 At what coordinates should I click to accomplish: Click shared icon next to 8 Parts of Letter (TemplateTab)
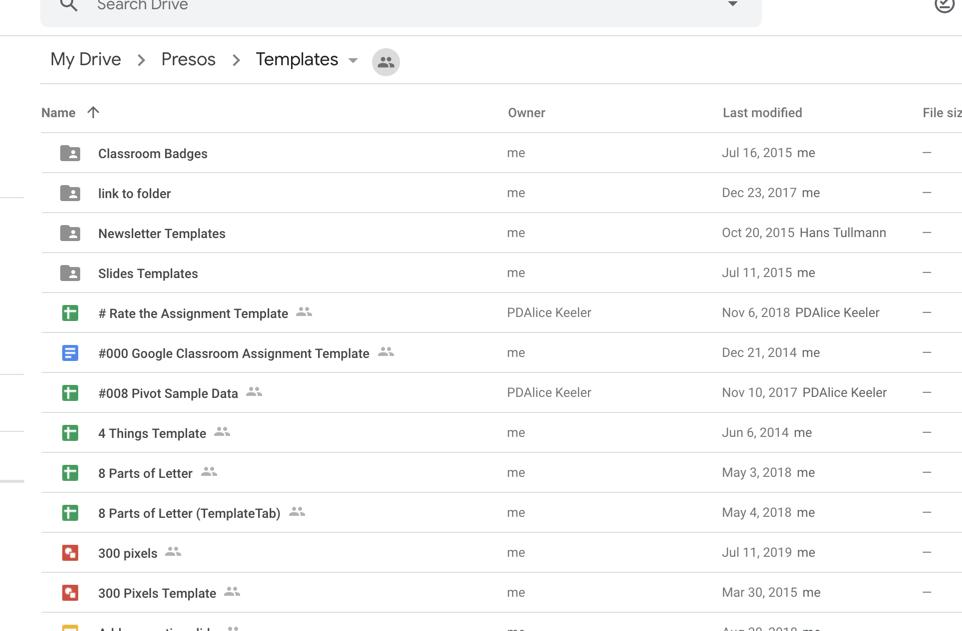[297, 511]
